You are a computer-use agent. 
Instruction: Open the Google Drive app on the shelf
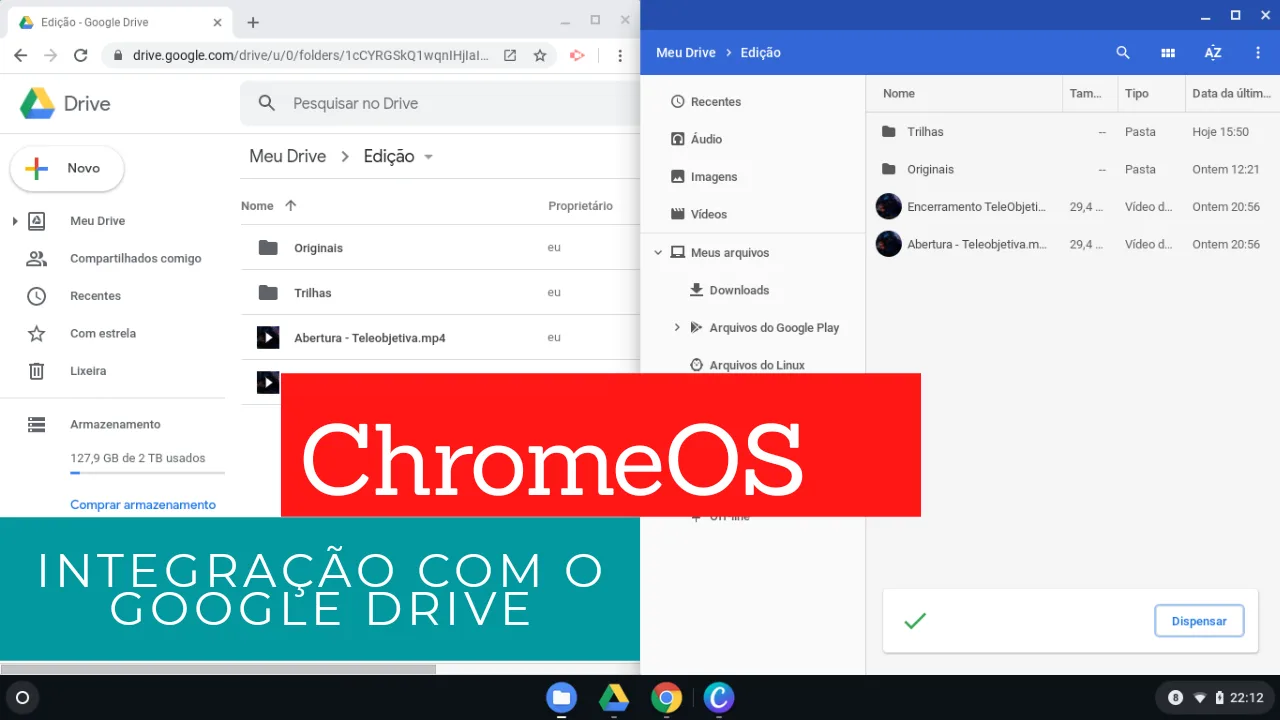(x=614, y=697)
